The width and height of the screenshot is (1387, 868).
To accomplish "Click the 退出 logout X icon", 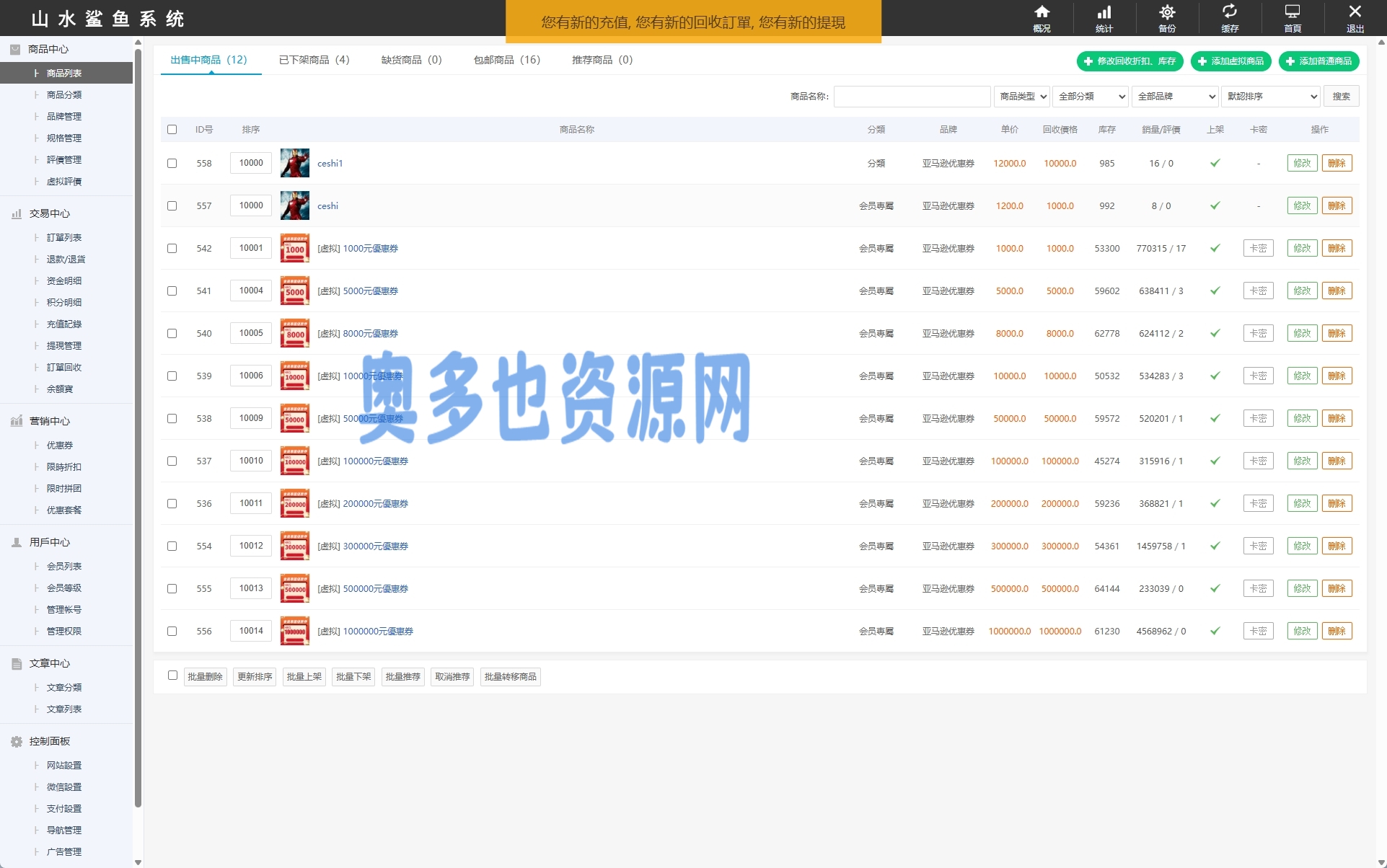I will [1355, 13].
